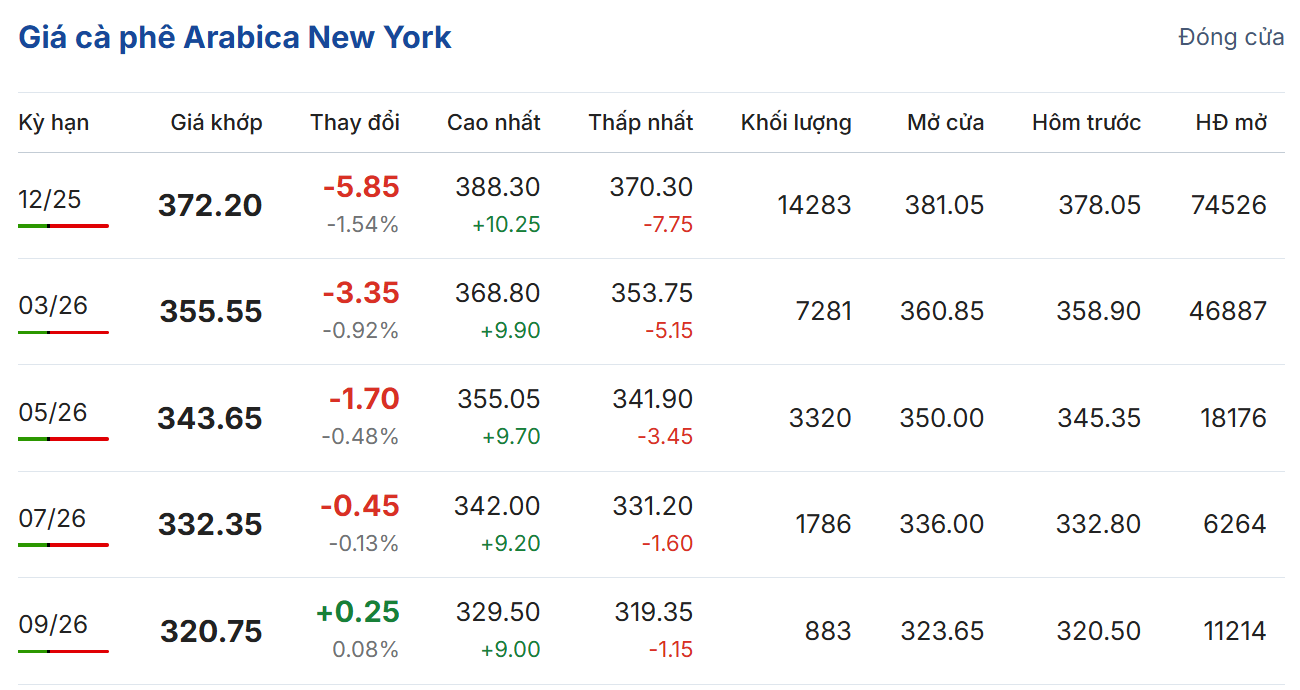1300x690 pixels.
Task: Click the red-green bar under 12/25
Action: (x=63, y=226)
